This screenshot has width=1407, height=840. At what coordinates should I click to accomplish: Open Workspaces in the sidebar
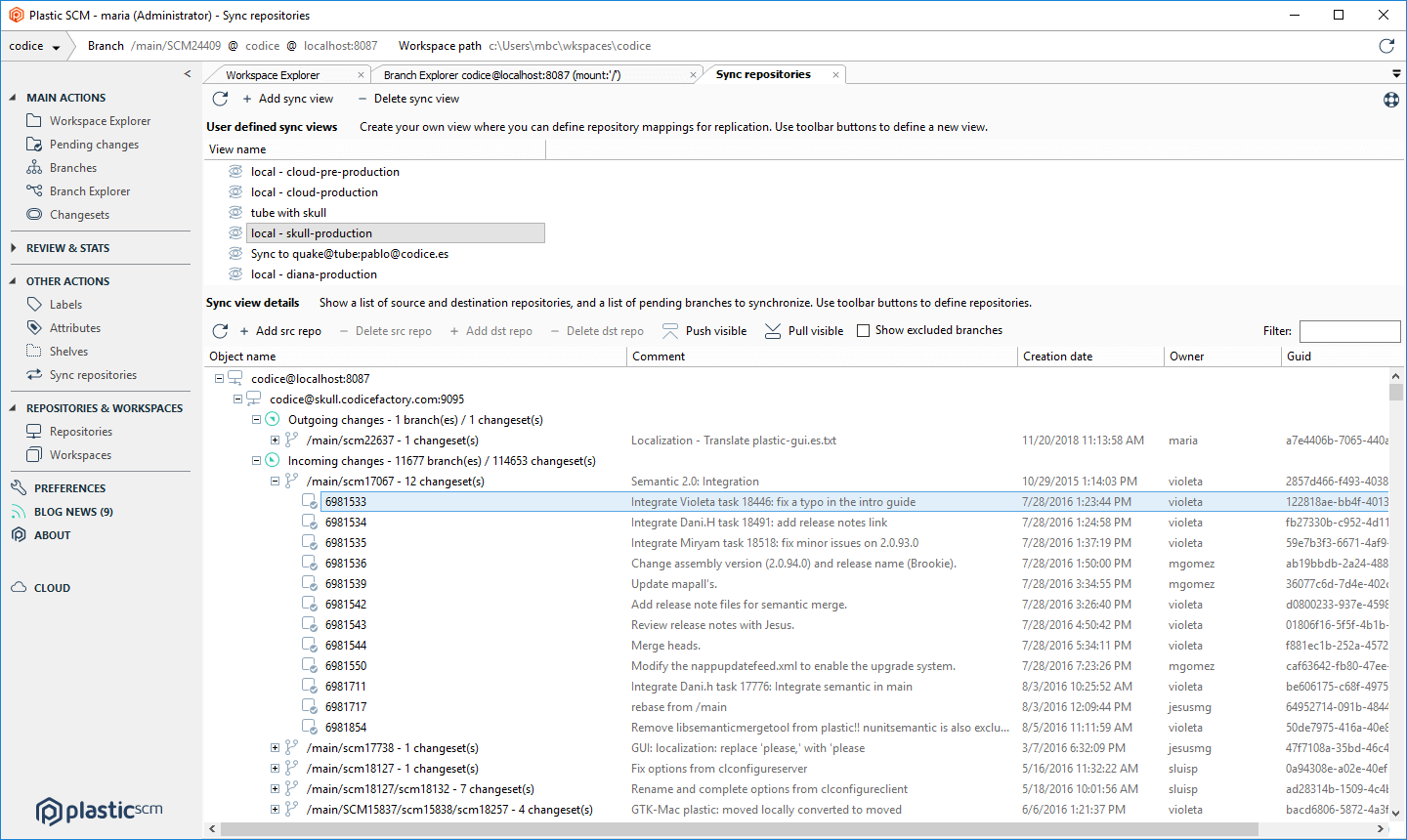[69, 455]
